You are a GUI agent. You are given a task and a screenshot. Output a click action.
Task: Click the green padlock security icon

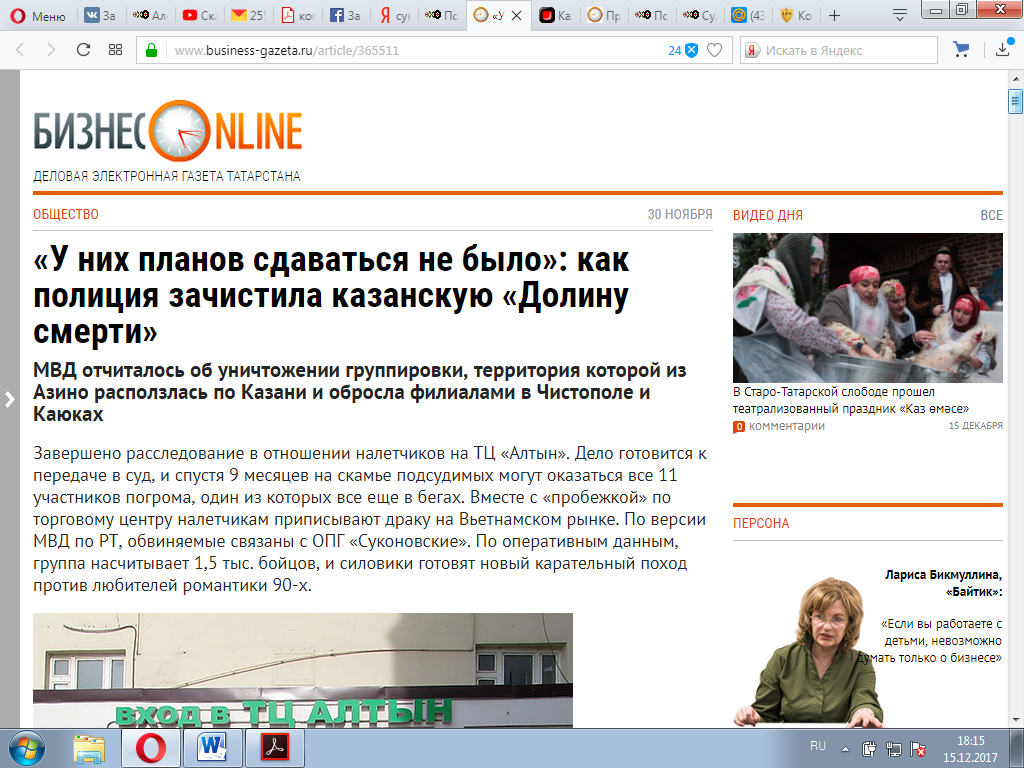click(151, 50)
